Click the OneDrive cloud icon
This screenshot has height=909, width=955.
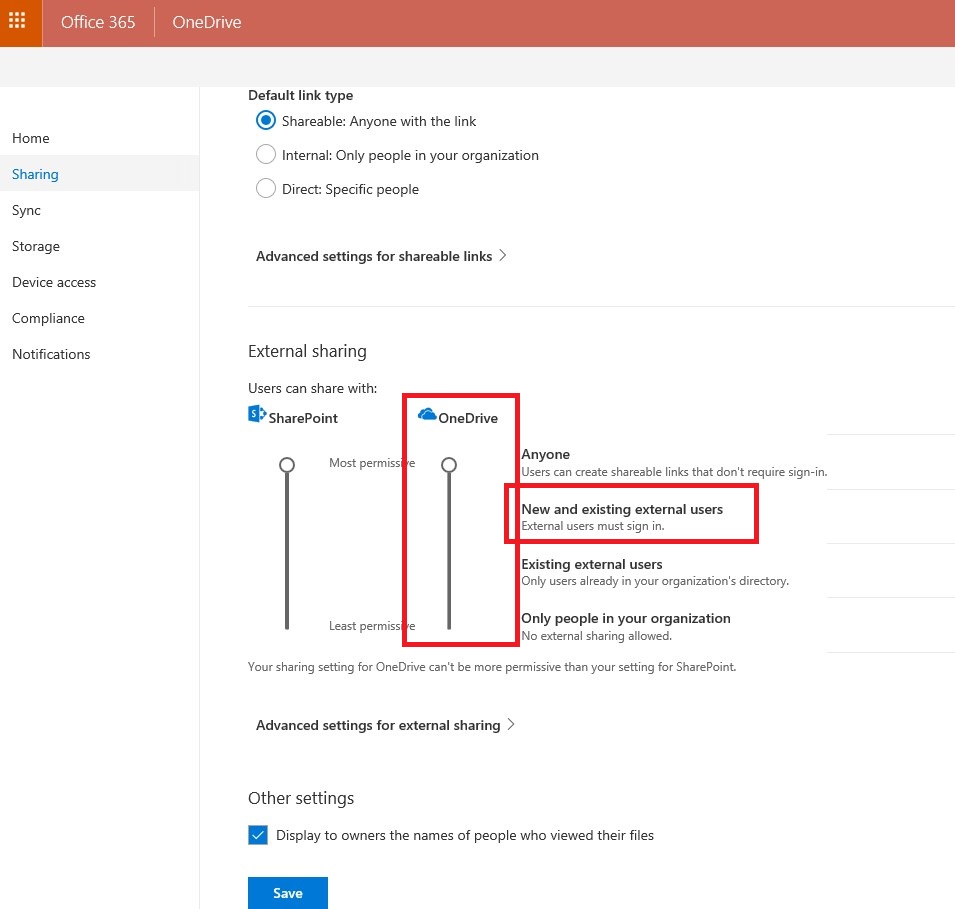[x=427, y=415]
